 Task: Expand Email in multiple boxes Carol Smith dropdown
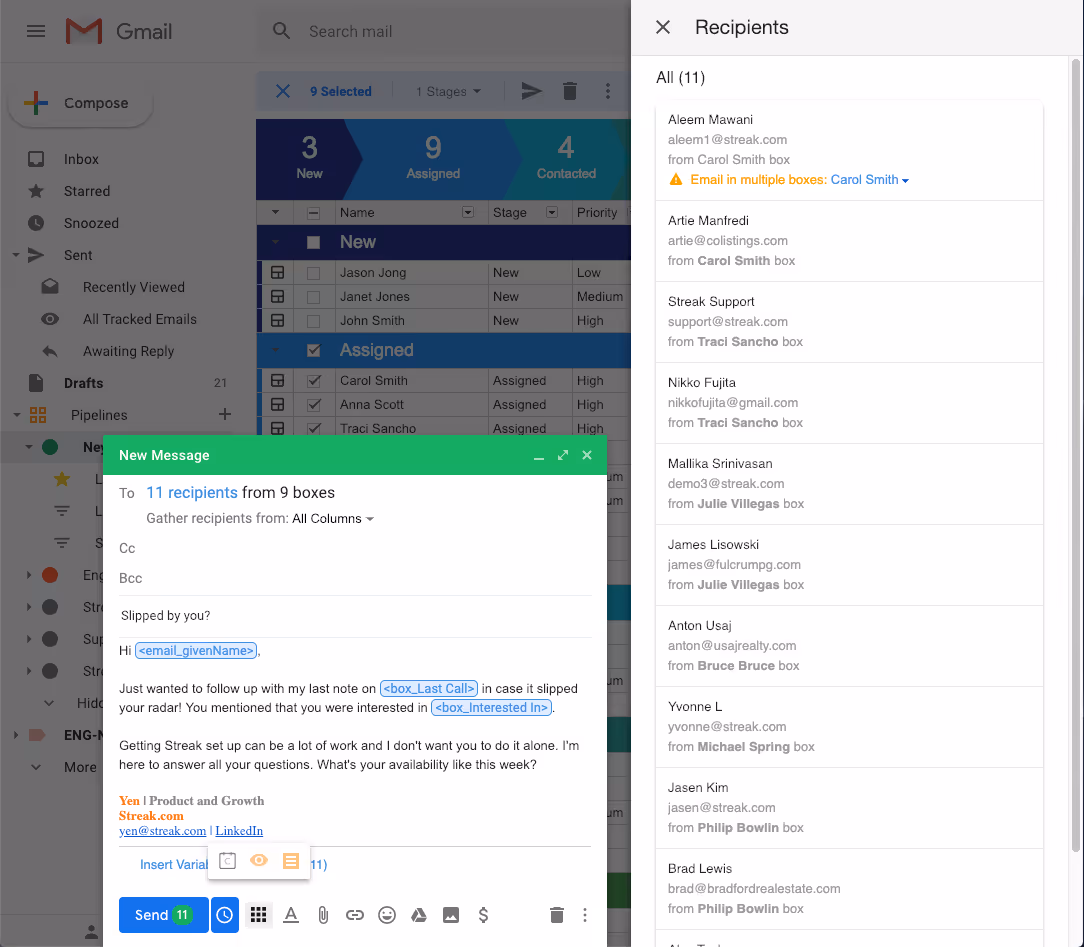(x=869, y=180)
